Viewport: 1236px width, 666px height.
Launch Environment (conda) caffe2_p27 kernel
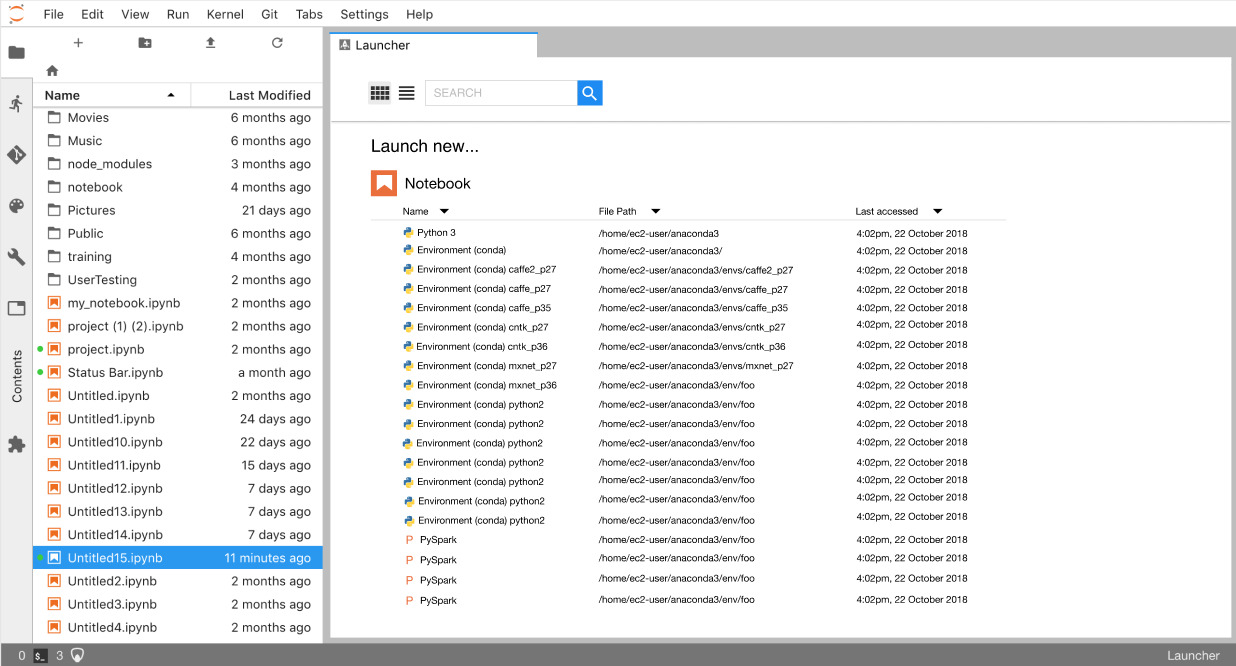[486, 270]
